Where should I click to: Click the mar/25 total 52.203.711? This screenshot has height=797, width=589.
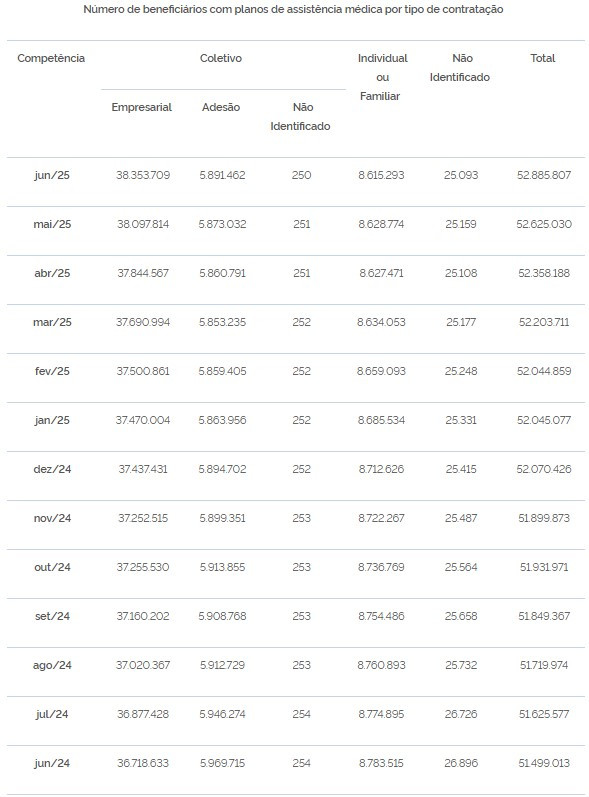pyautogui.click(x=544, y=322)
